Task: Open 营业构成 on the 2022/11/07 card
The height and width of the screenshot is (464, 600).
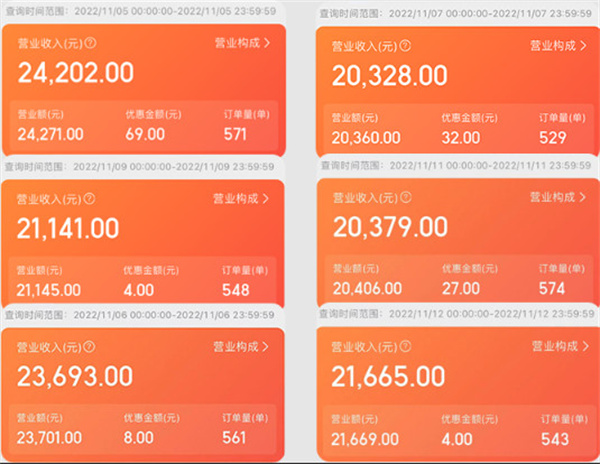Action: [x=558, y=46]
